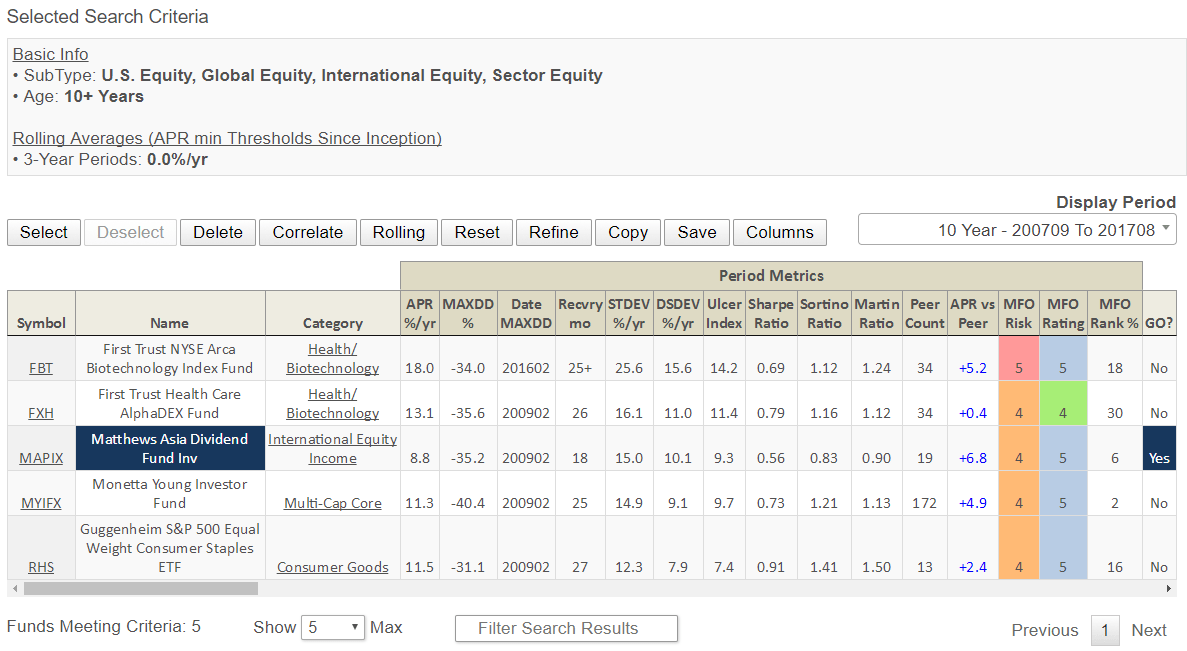Image resolution: width=1187 pixels, height=651 pixels.
Task: Refine the current search
Action: coord(553,232)
